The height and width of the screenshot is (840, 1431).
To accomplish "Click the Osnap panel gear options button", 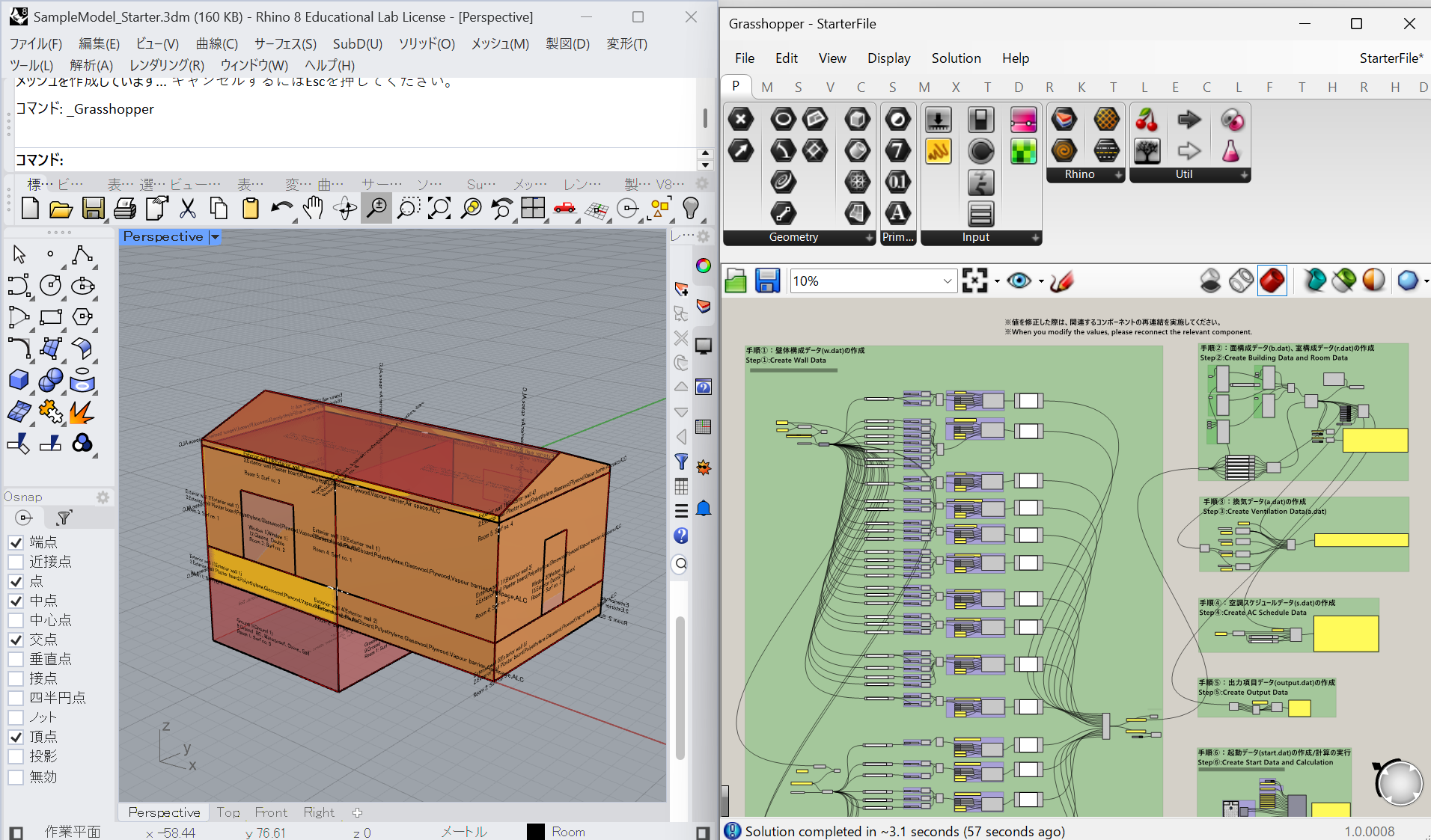I will [103, 497].
